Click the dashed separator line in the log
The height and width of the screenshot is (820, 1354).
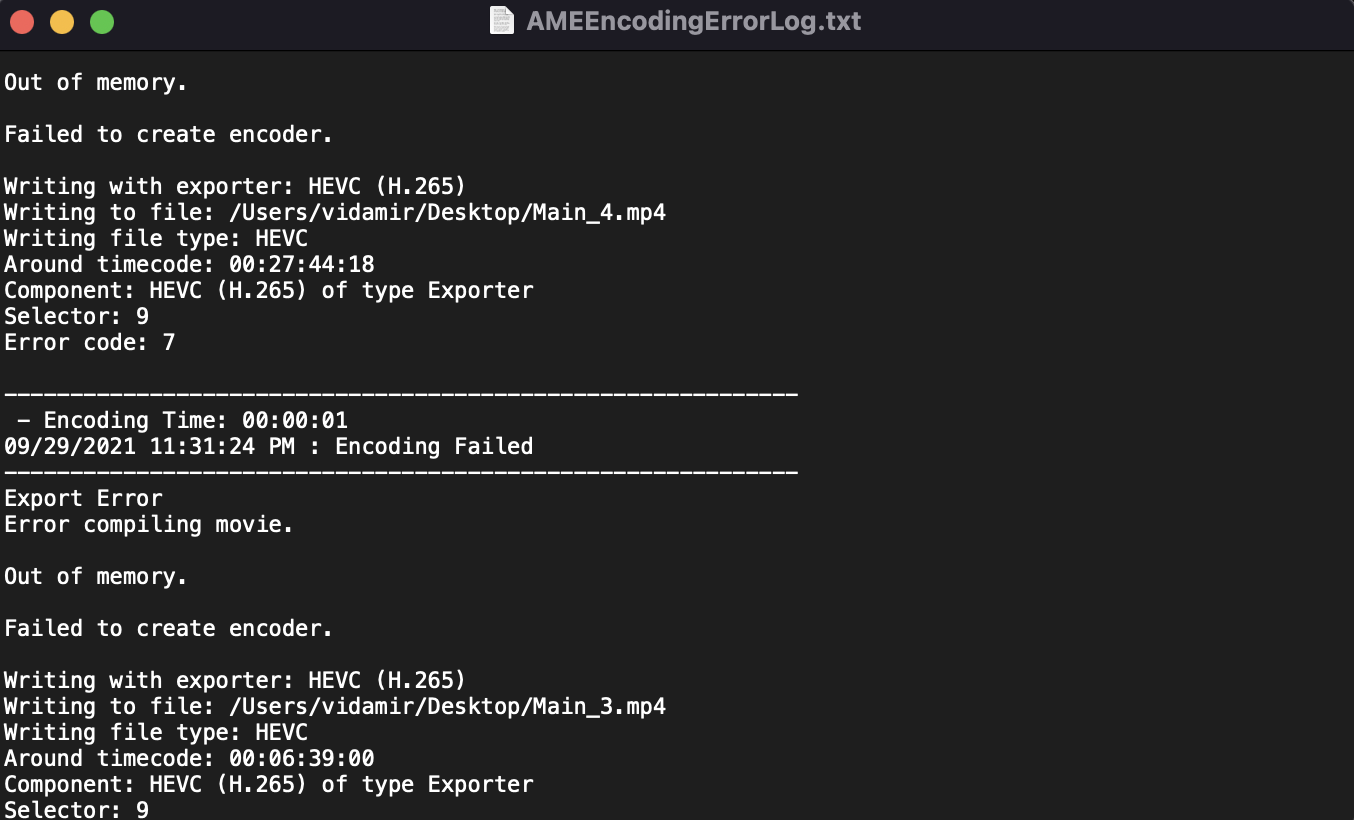pos(400,394)
